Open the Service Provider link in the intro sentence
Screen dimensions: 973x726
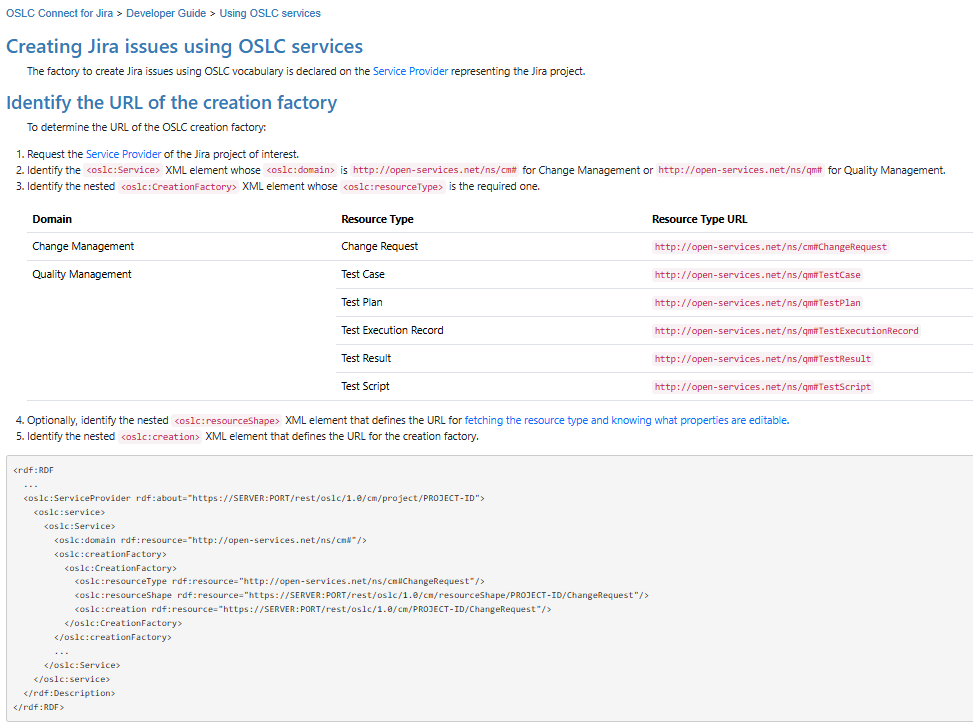pyautogui.click(x=410, y=72)
